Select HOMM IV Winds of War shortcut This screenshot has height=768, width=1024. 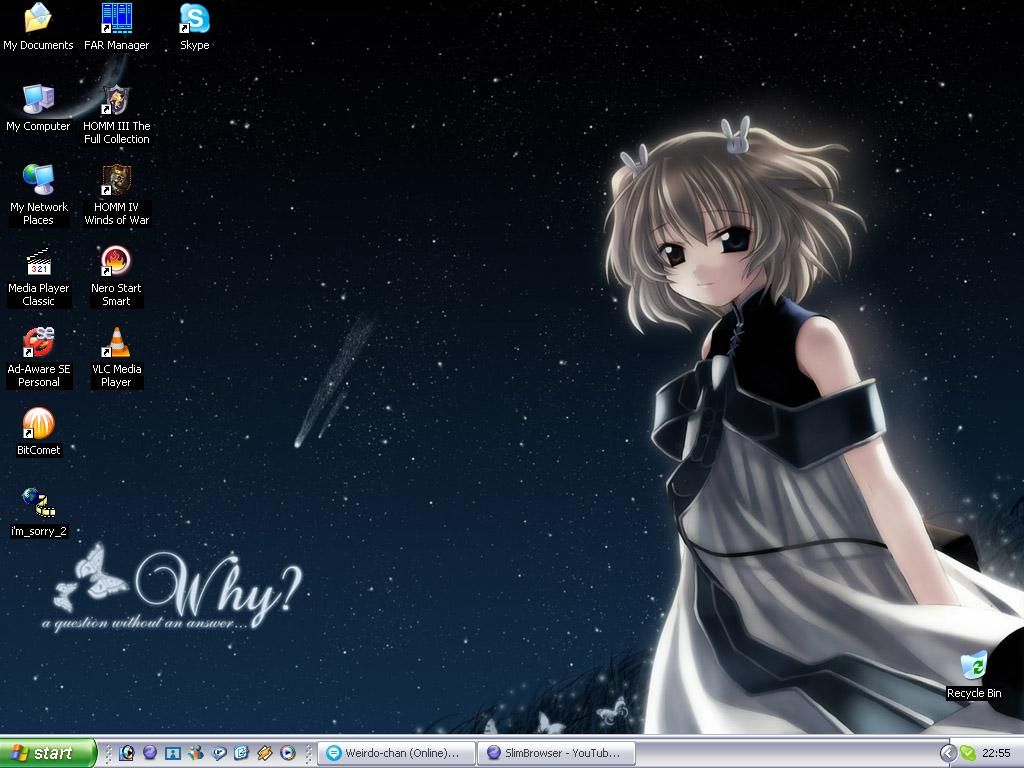(x=116, y=195)
